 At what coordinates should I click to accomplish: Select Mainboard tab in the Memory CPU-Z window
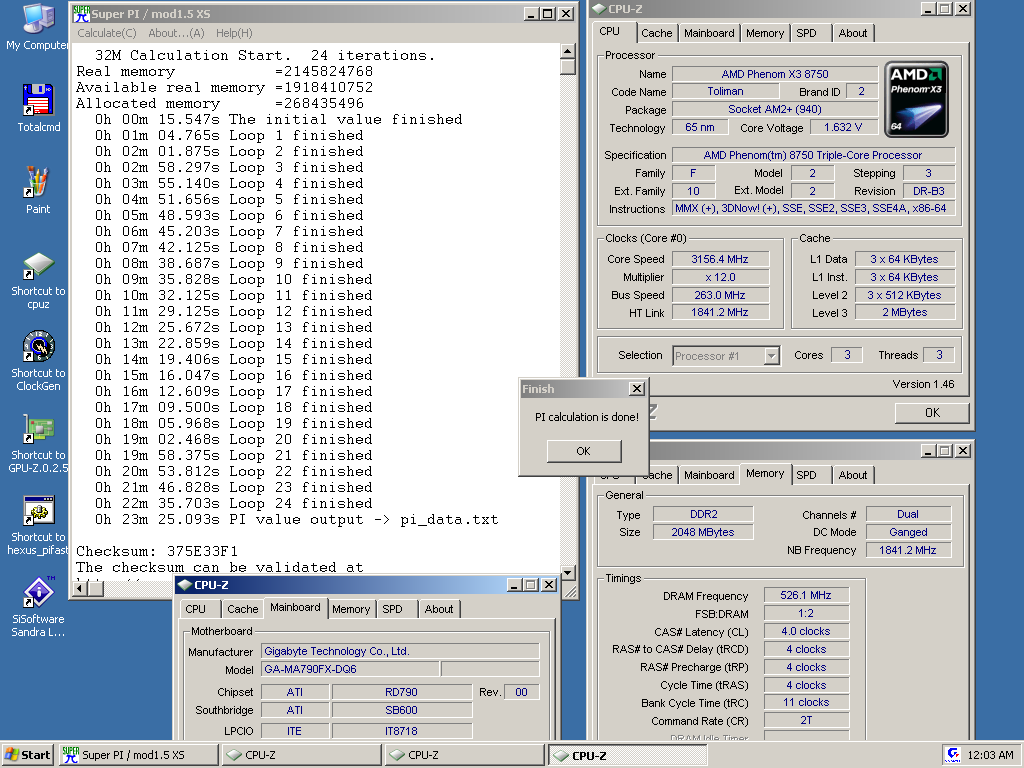click(709, 475)
